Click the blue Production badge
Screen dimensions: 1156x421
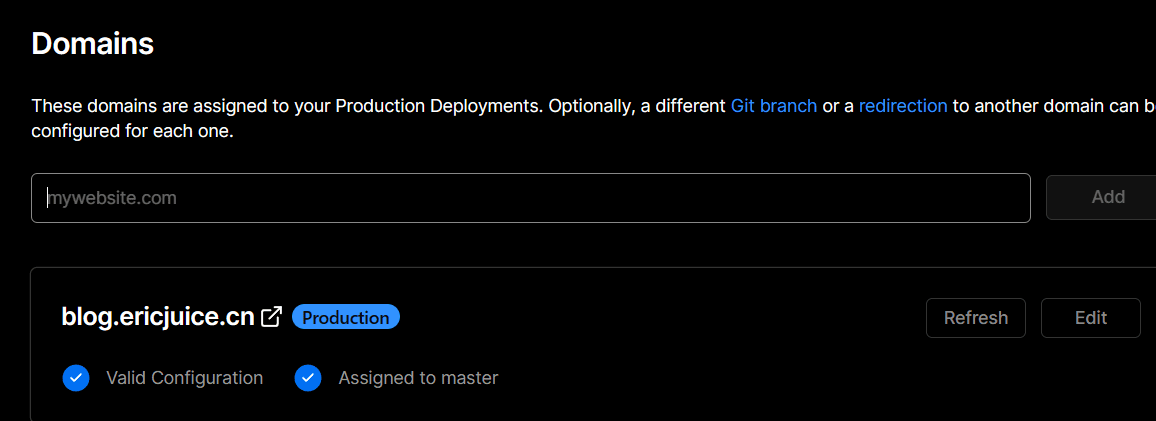pos(346,317)
